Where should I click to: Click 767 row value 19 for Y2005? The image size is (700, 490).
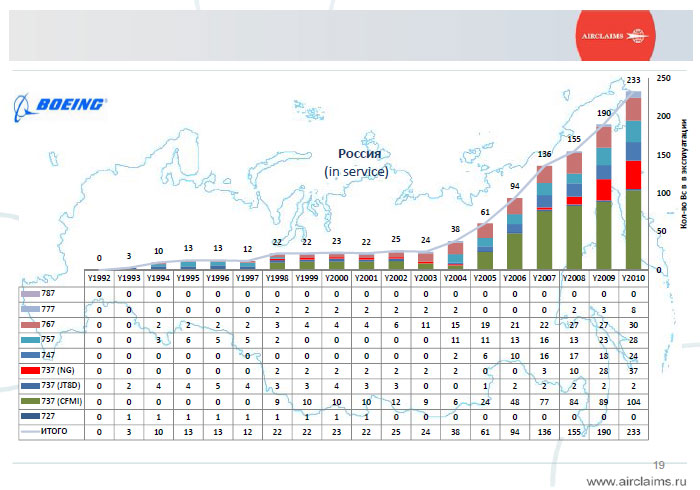[485, 325]
